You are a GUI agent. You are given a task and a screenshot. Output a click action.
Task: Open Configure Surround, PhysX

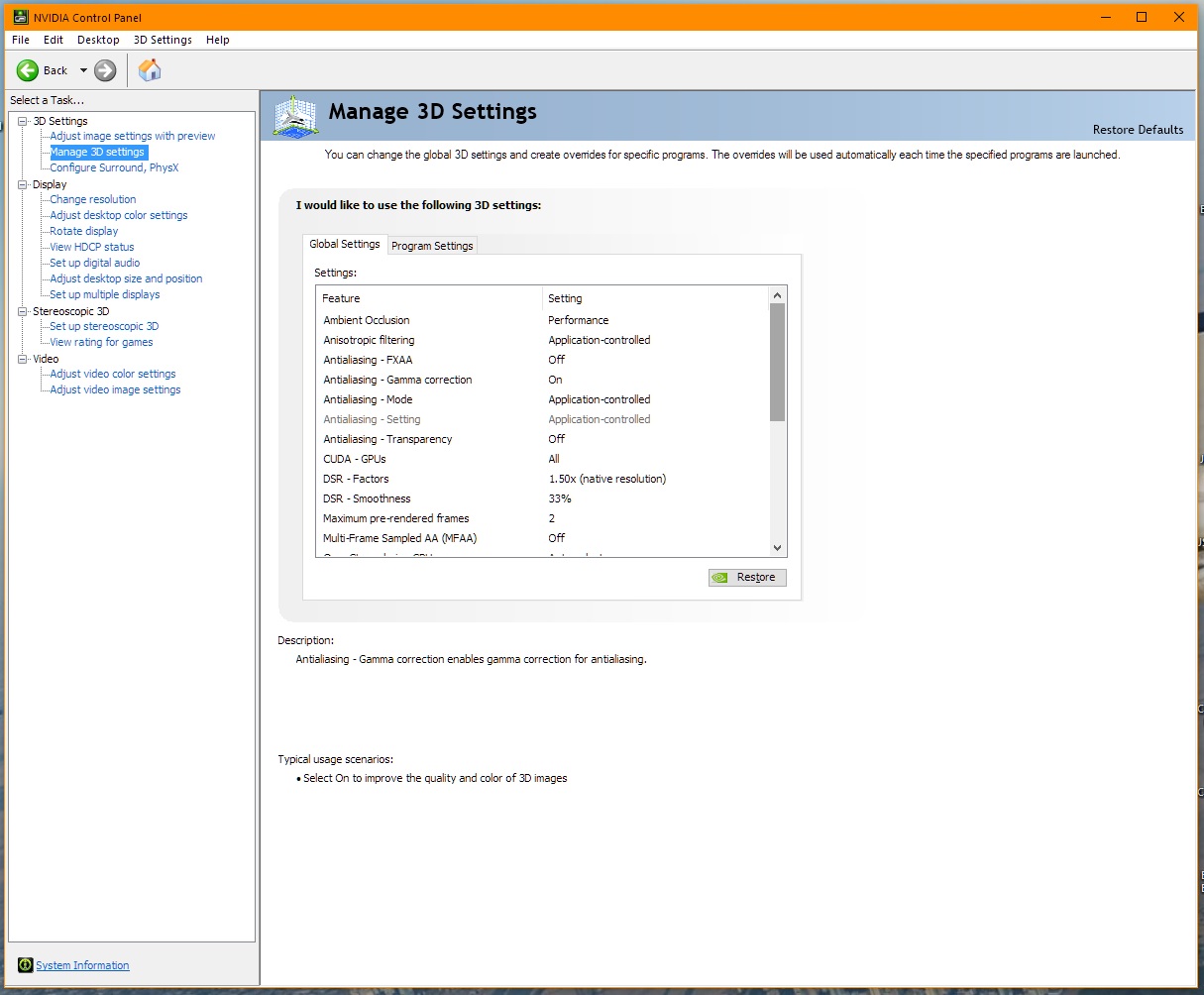[x=114, y=167]
